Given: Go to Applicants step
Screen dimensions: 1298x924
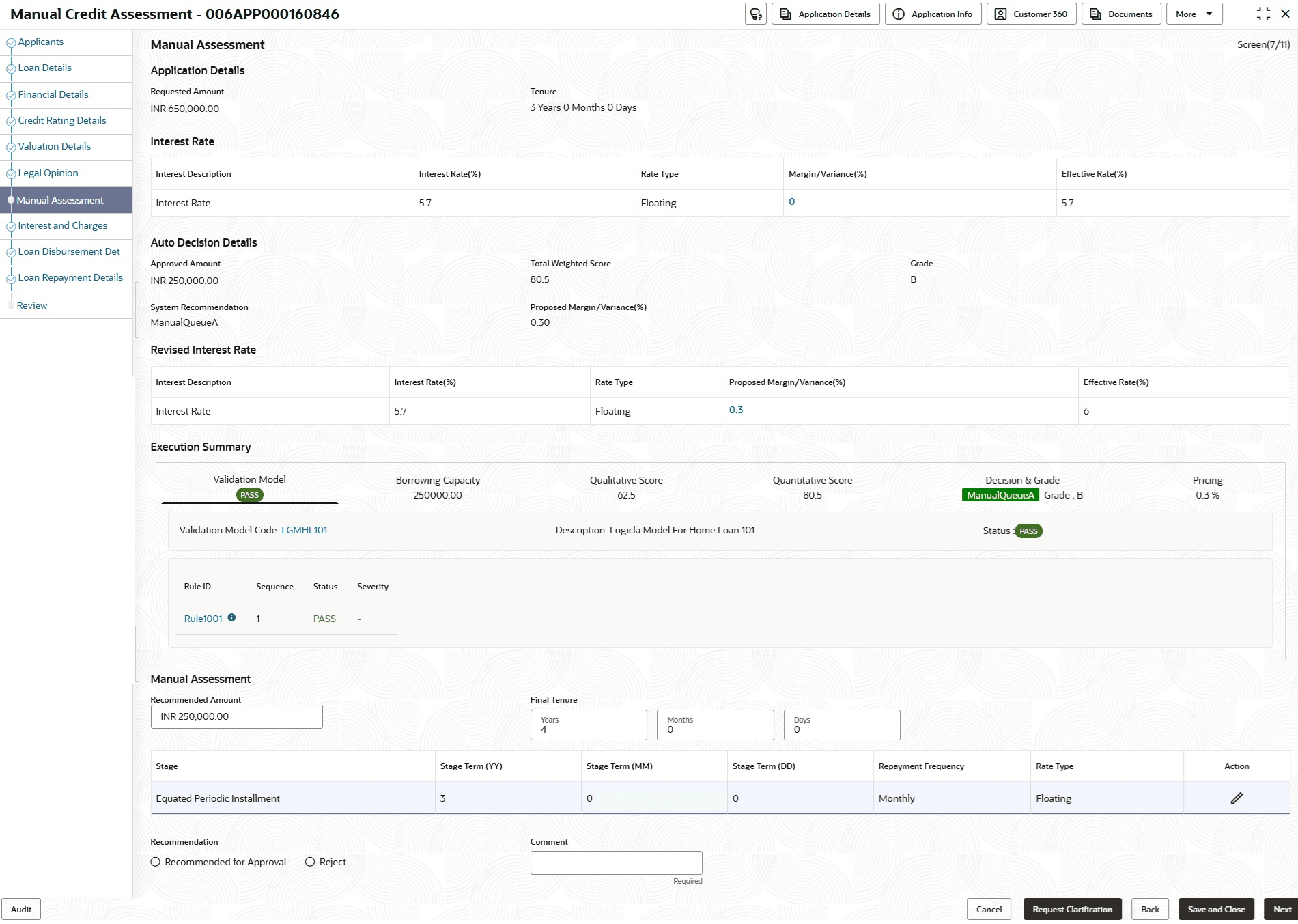Looking at the screenshot, I should pyautogui.click(x=41, y=42).
